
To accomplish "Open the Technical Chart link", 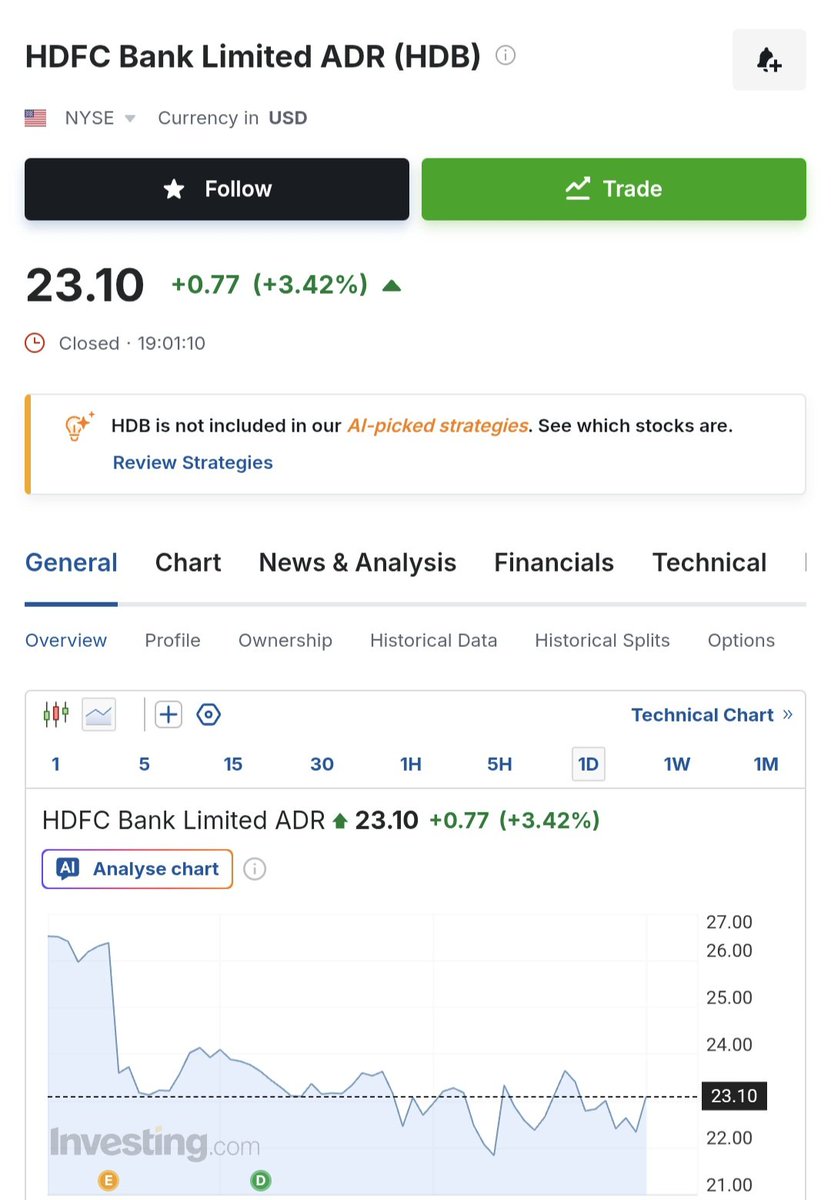I will click(712, 714).
